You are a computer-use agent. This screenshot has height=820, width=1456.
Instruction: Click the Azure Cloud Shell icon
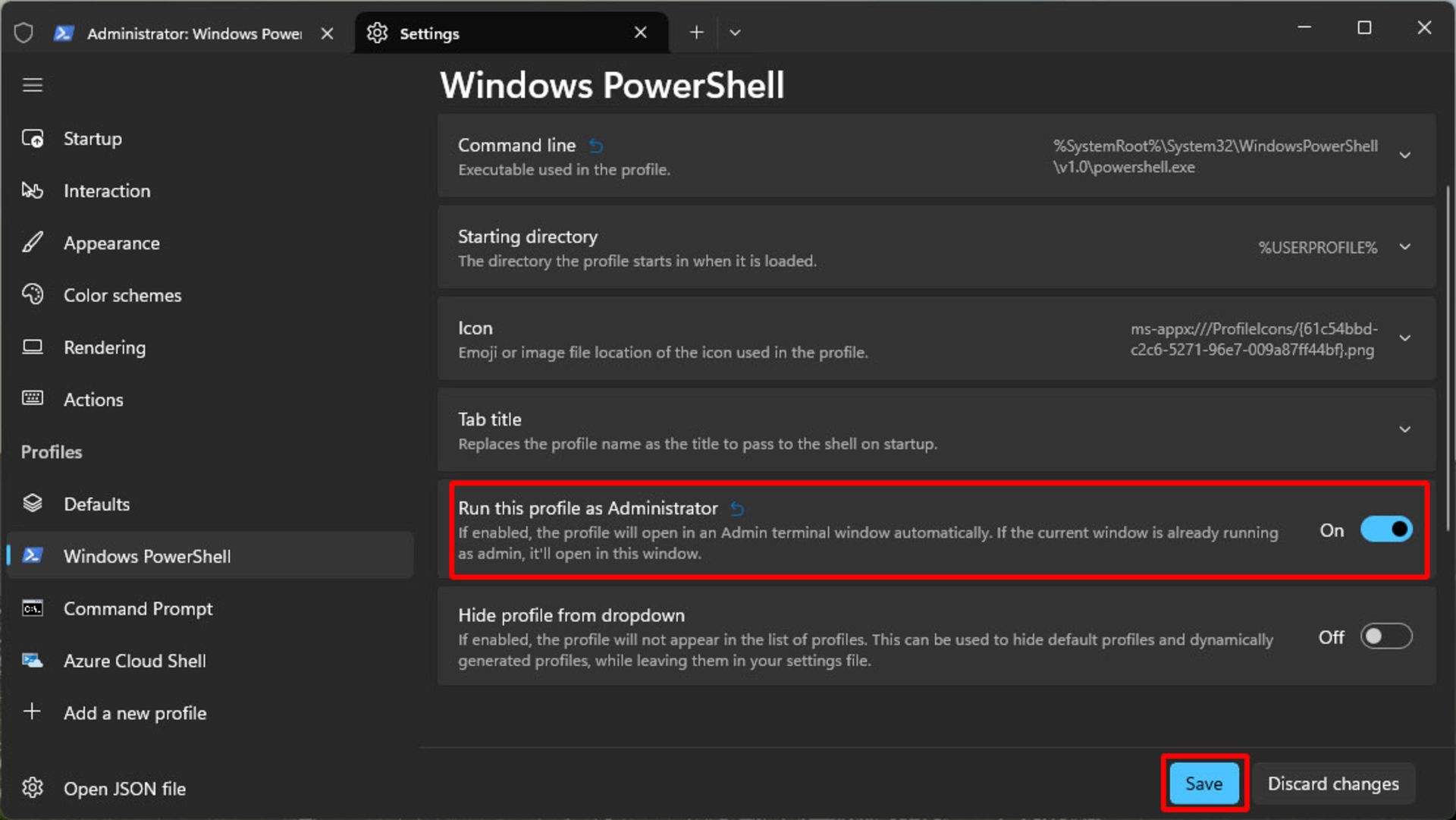[33, 661]
